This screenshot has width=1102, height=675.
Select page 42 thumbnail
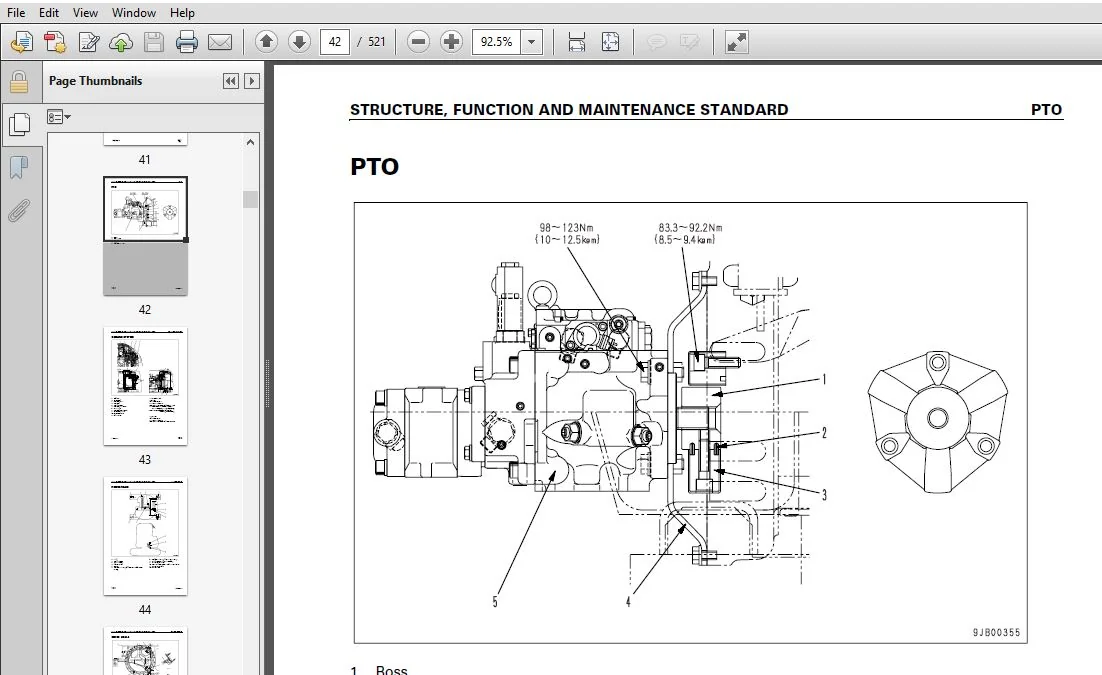[145, 236]
